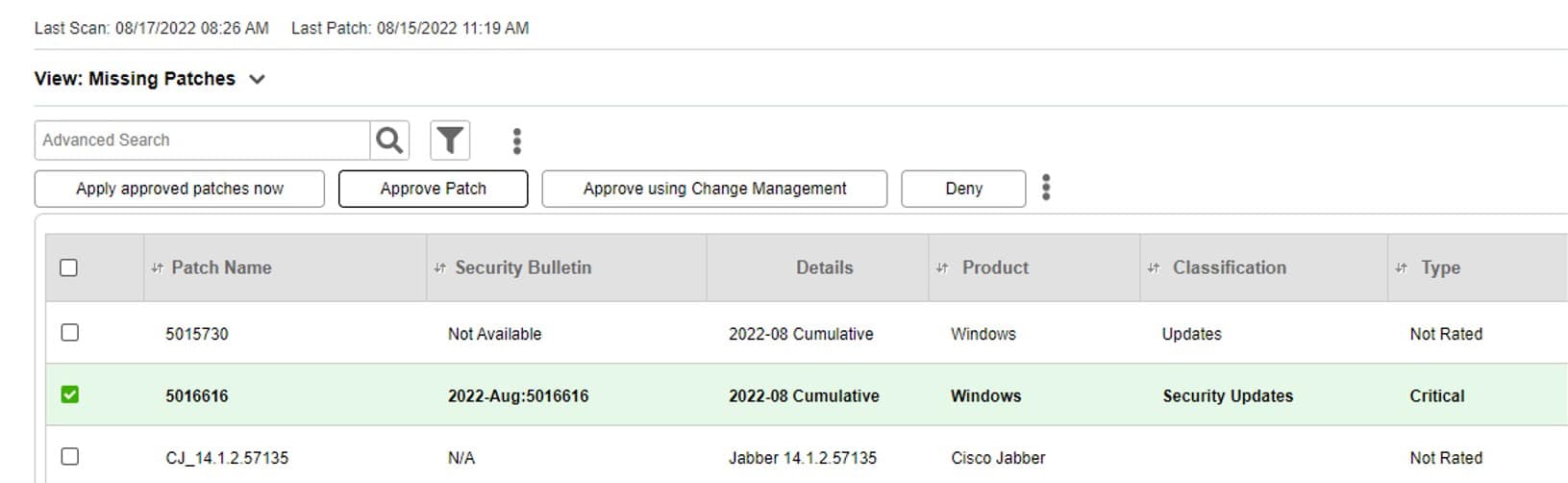Click the Deny button
This screenshot has width=1568, height=483.
963,189
